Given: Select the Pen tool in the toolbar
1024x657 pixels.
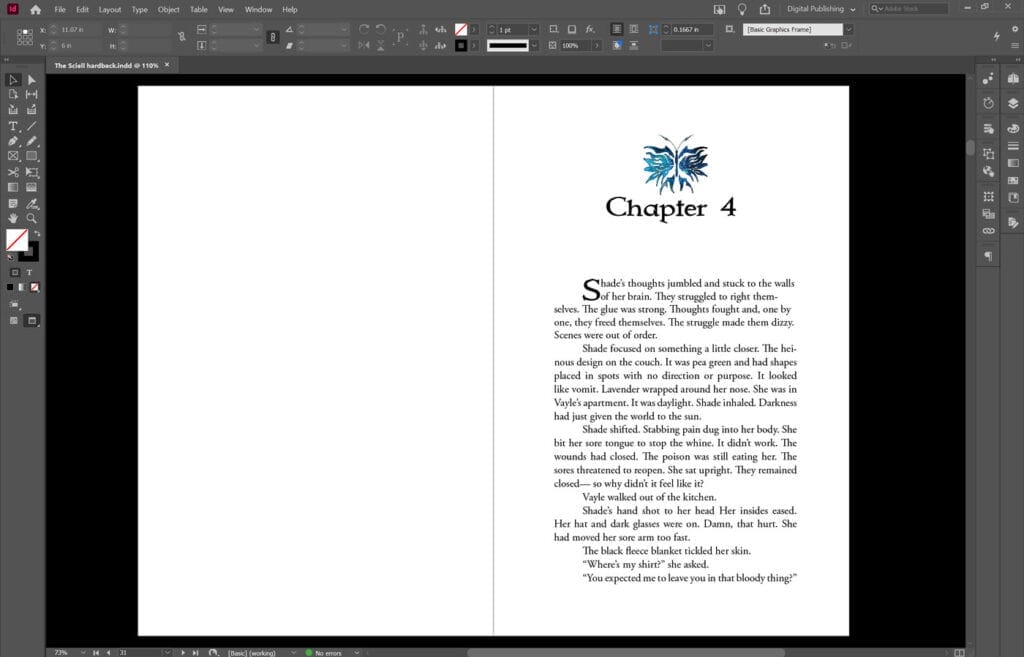Looking at the screenshot, I should pyautogui.click(x=13, y=143).
